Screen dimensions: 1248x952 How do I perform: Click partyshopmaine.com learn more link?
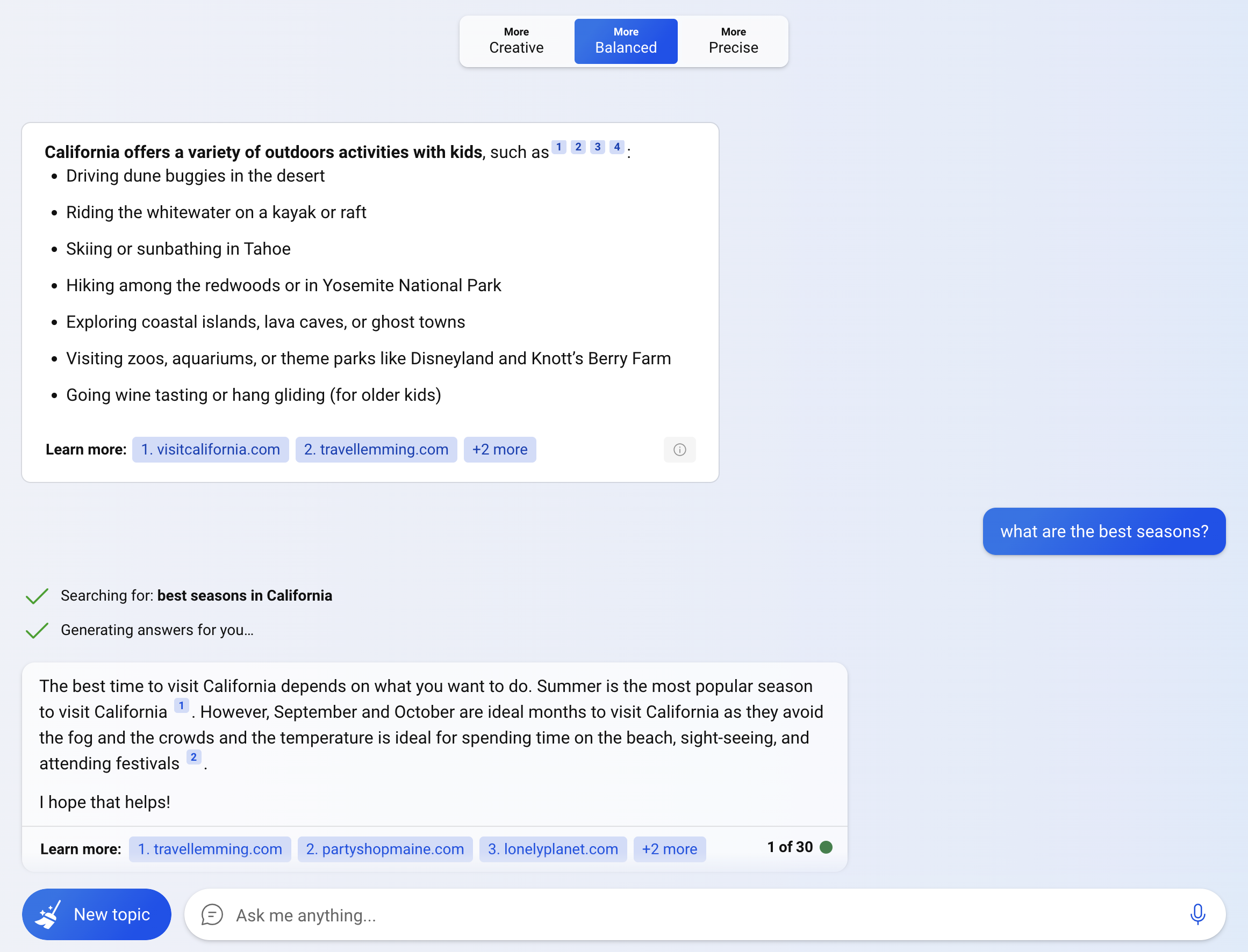(386, 848)
